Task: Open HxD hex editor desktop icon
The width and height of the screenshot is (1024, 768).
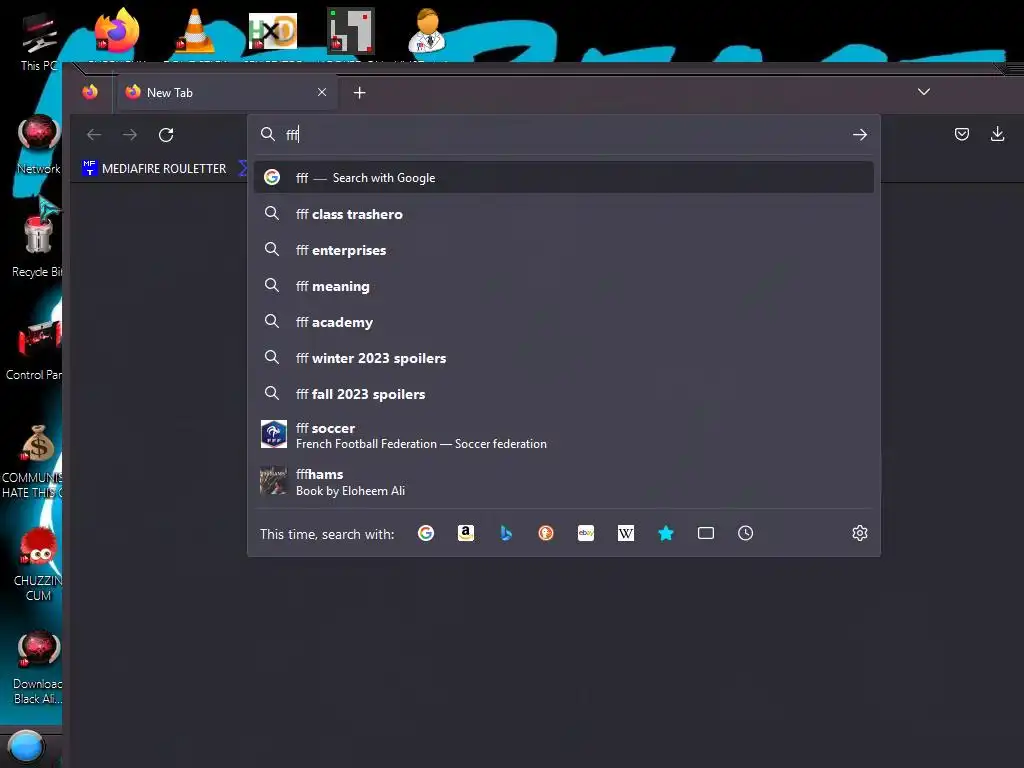Action: (273, 31)
